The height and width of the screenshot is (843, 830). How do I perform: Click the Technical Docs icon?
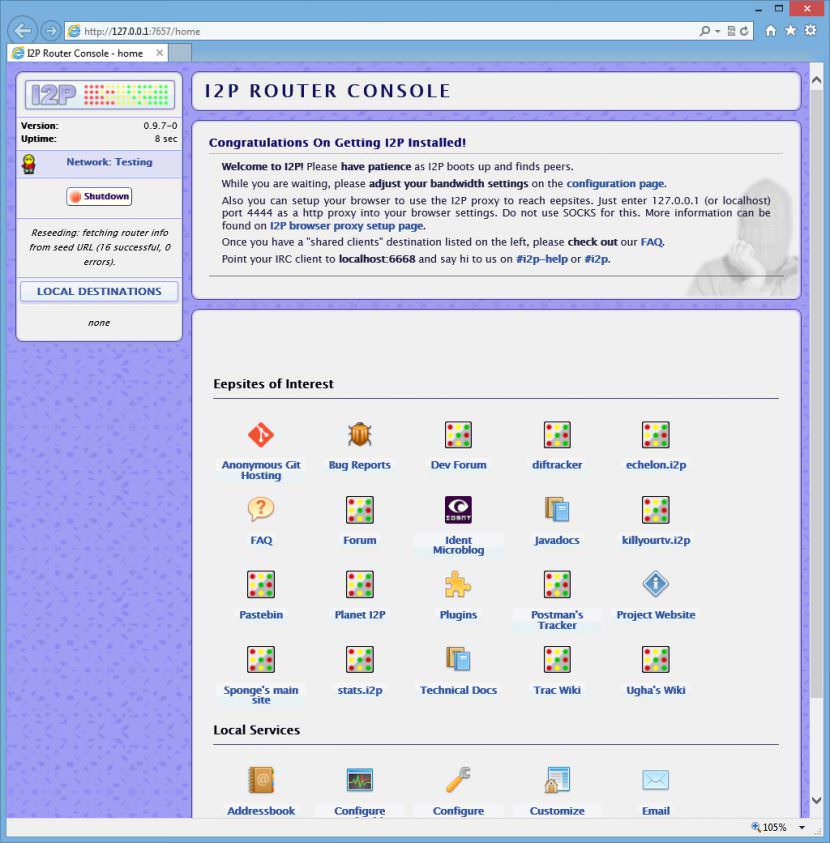pos(458,659)
